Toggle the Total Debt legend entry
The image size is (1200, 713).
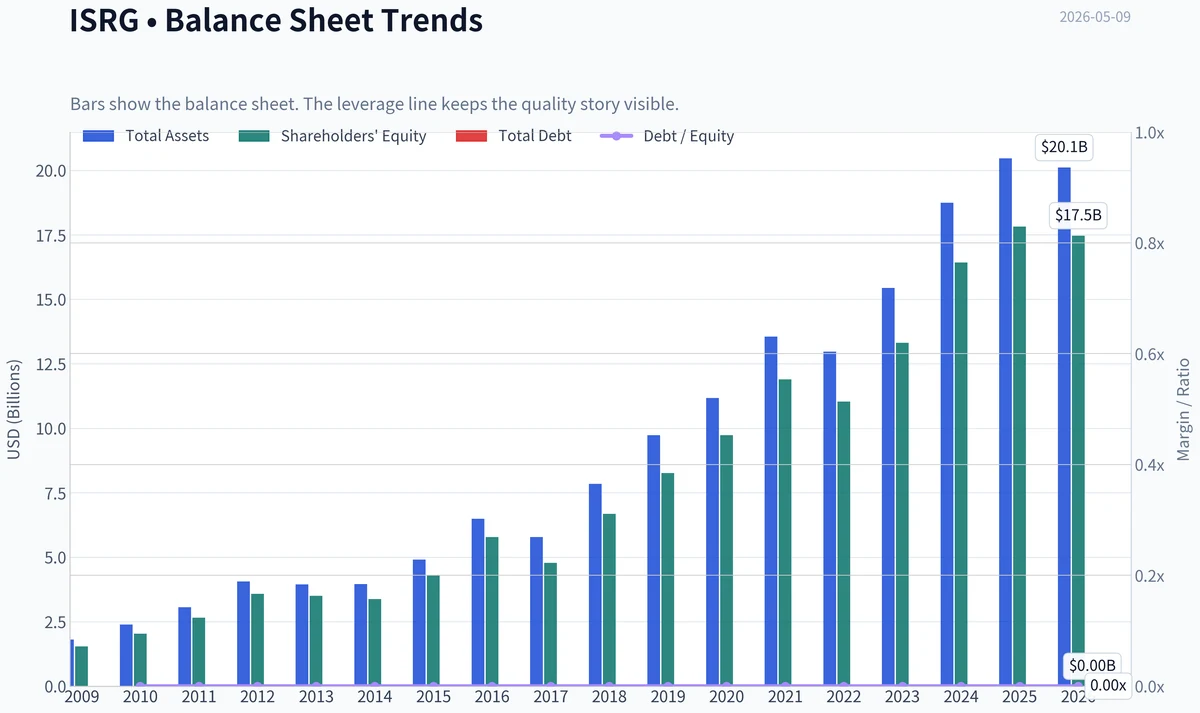[x=513, y=136]
